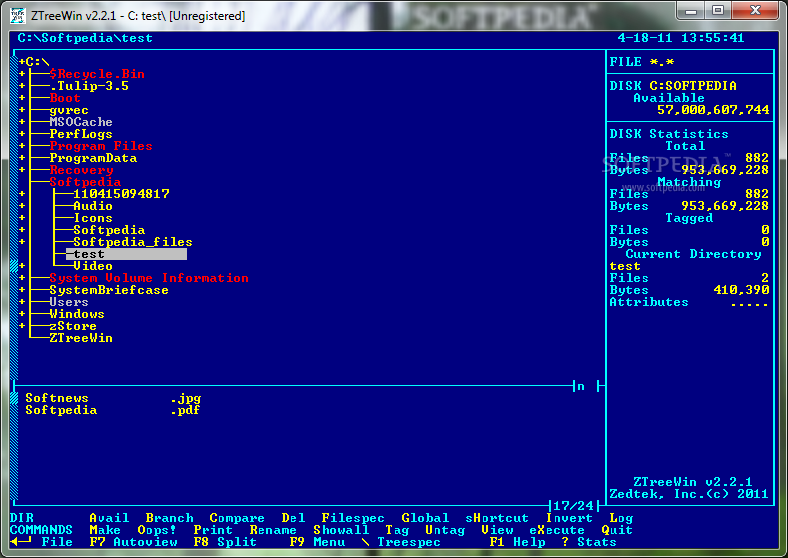Select the MSOCache folder
Screen dimensions: 788x558
(x=81, y=122)
